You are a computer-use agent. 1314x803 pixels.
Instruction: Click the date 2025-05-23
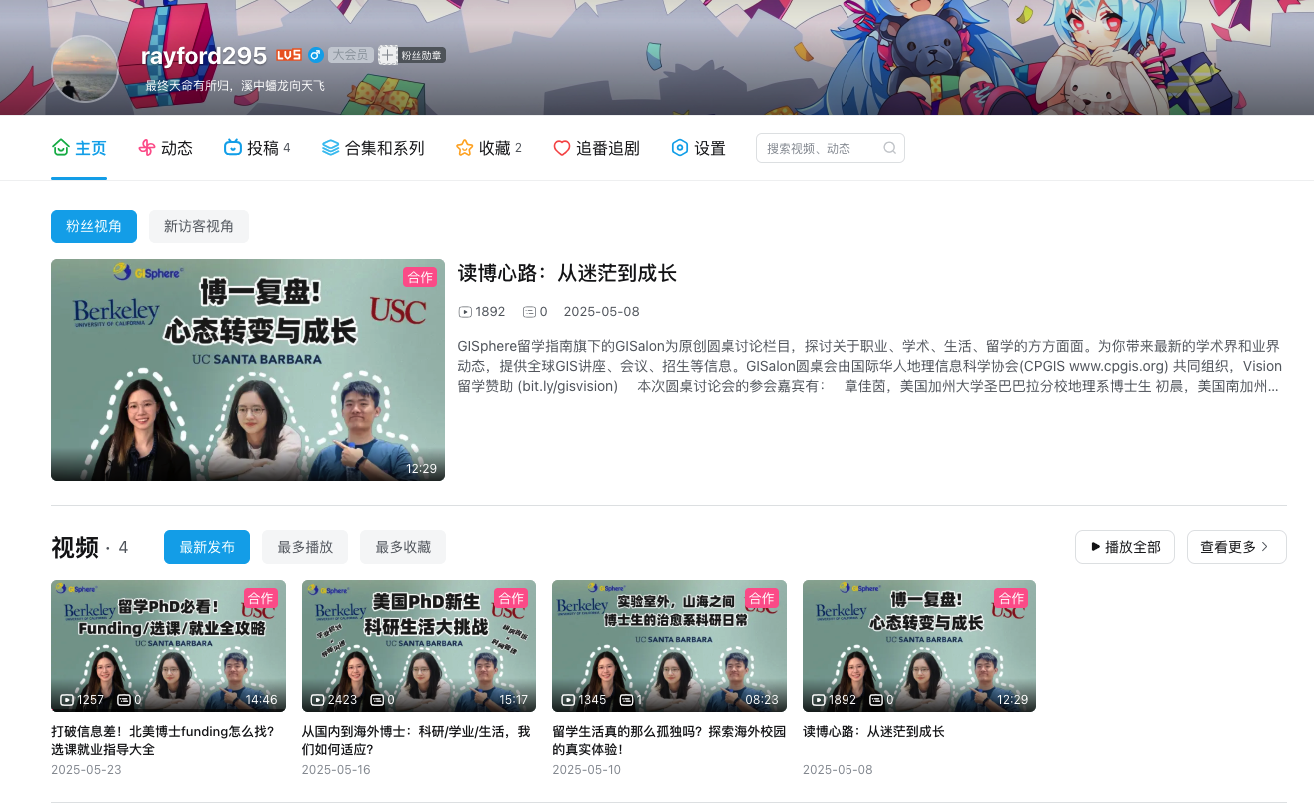pyautogui.click(x=86, y=770)
